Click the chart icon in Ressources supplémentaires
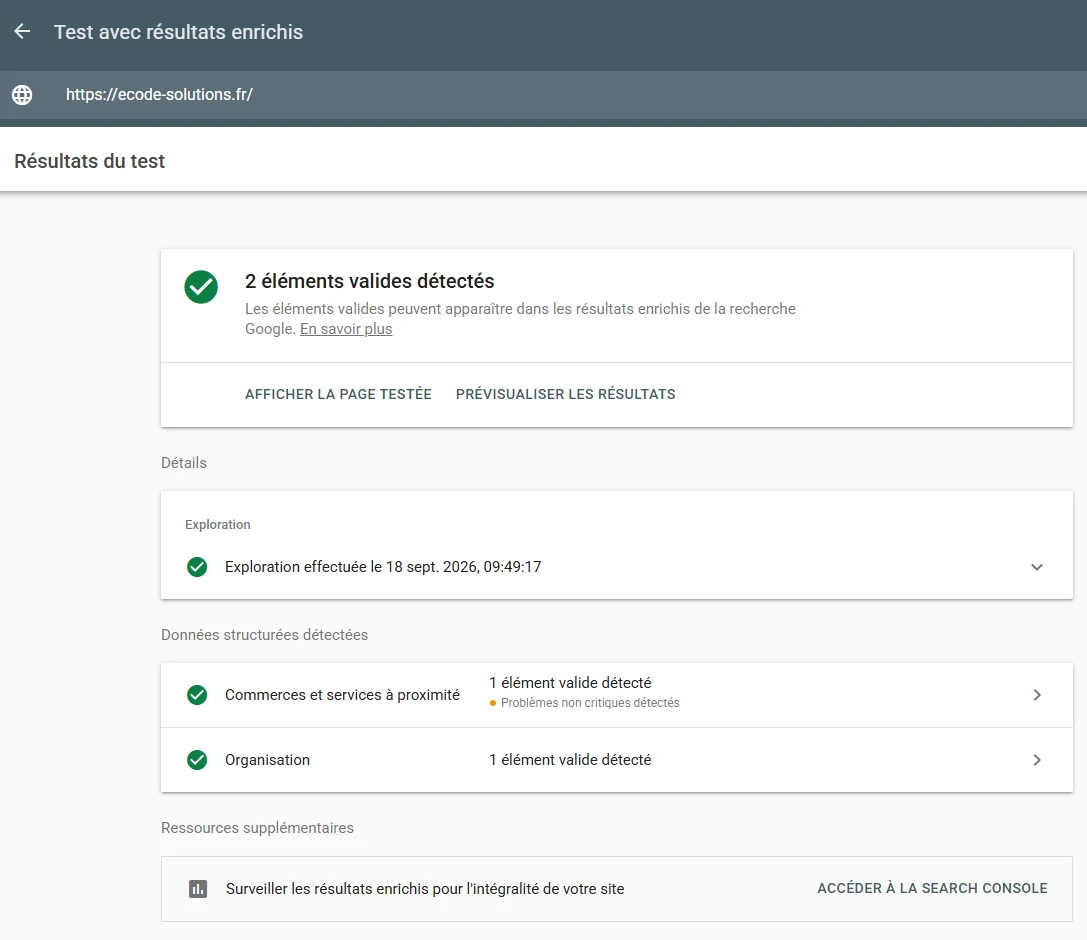Screen dimensions: 1087x940 (198, 889)
